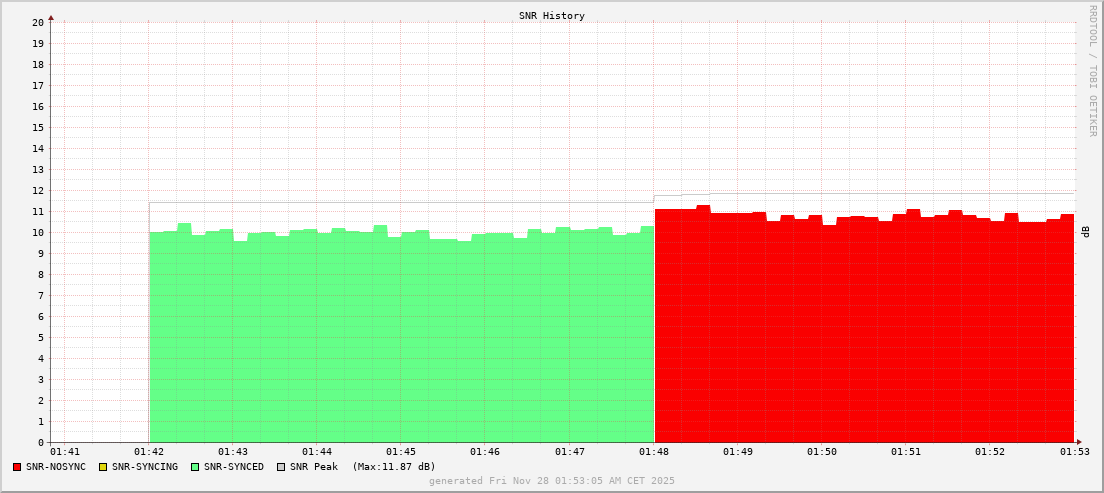
Task: Click the 01:53 time axis label
Action: 1074,453
